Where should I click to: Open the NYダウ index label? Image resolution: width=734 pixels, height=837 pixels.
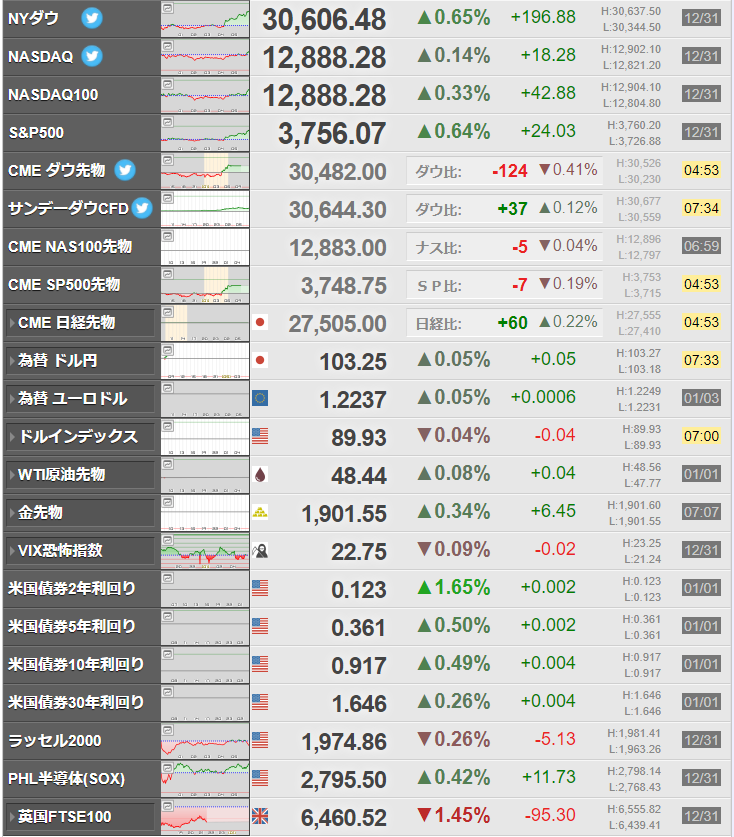click(34, 19)
